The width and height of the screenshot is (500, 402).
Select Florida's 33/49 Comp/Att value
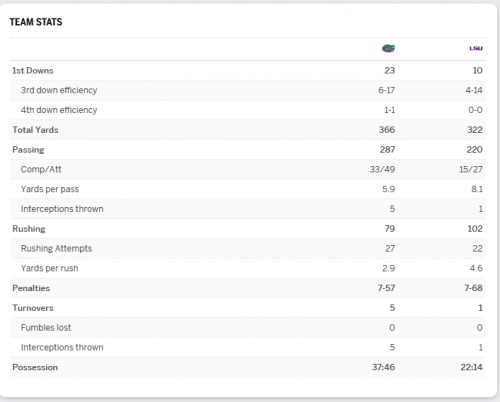pyautogui.click(x=382, y=169)
